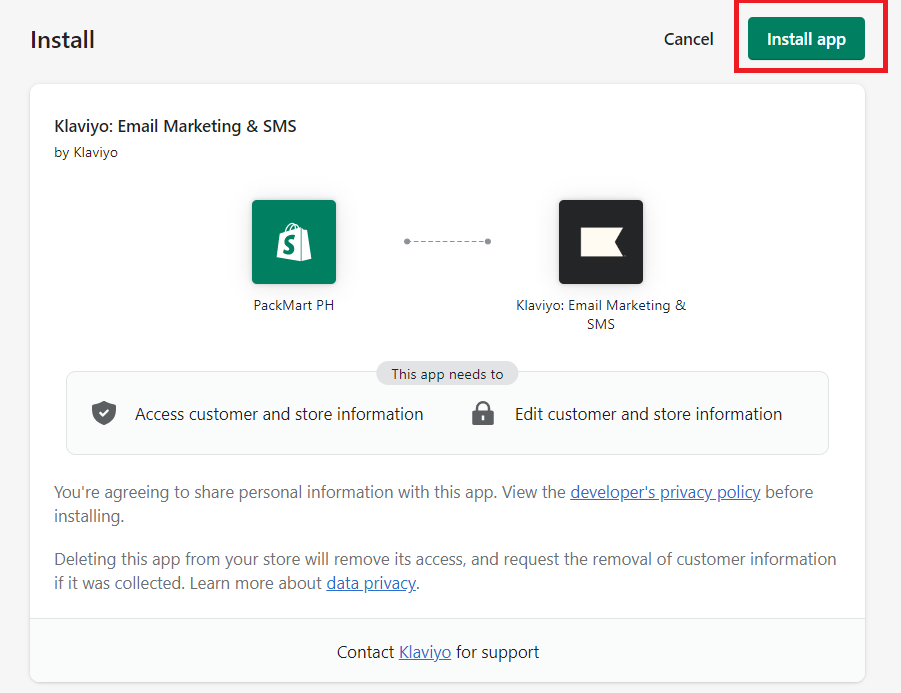Open the Klaviyo support link
The height and width of the screenshot is (693, 901).
pos(425,652)
